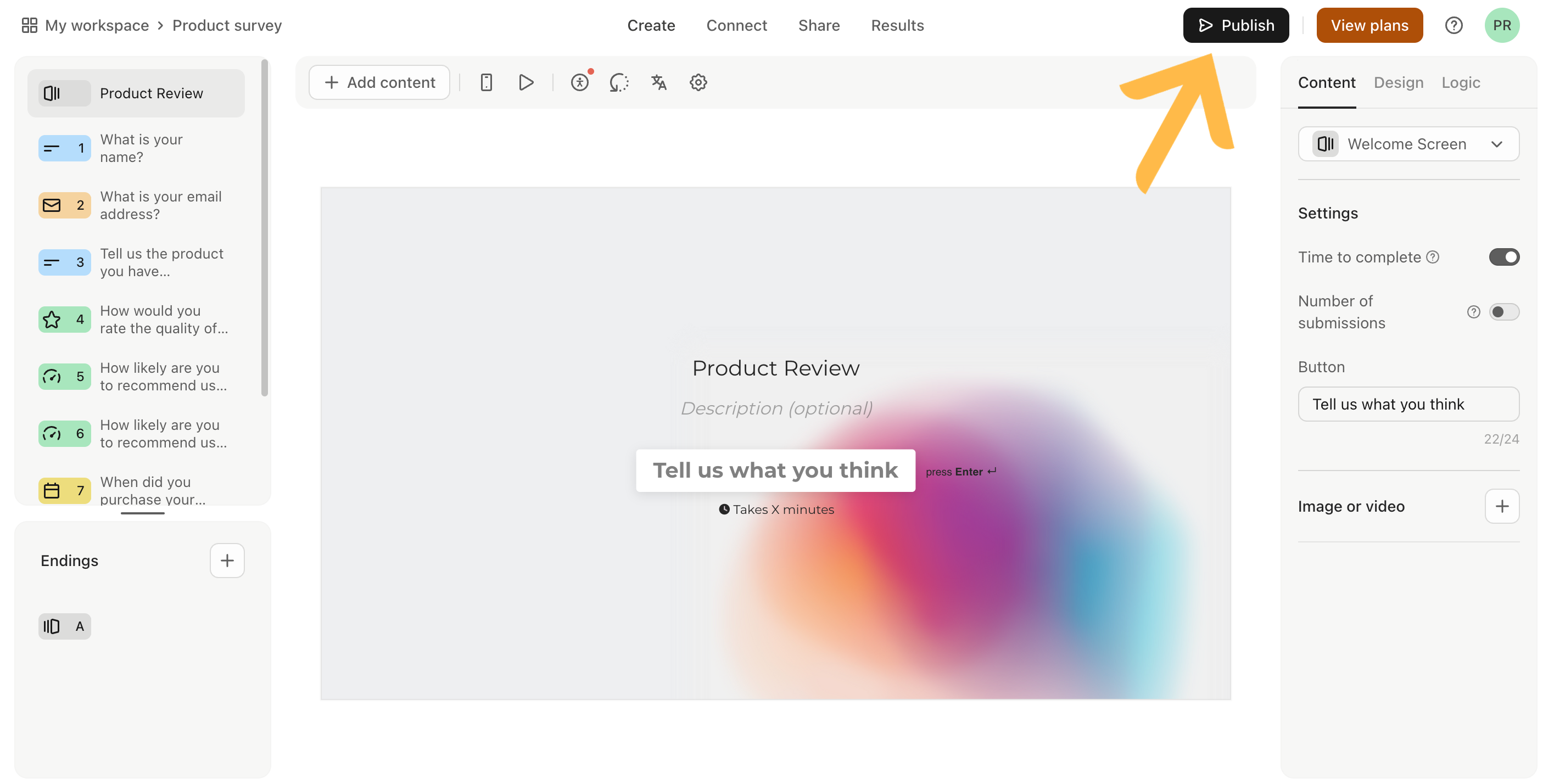Open the translate languages icon

[659, 82]
